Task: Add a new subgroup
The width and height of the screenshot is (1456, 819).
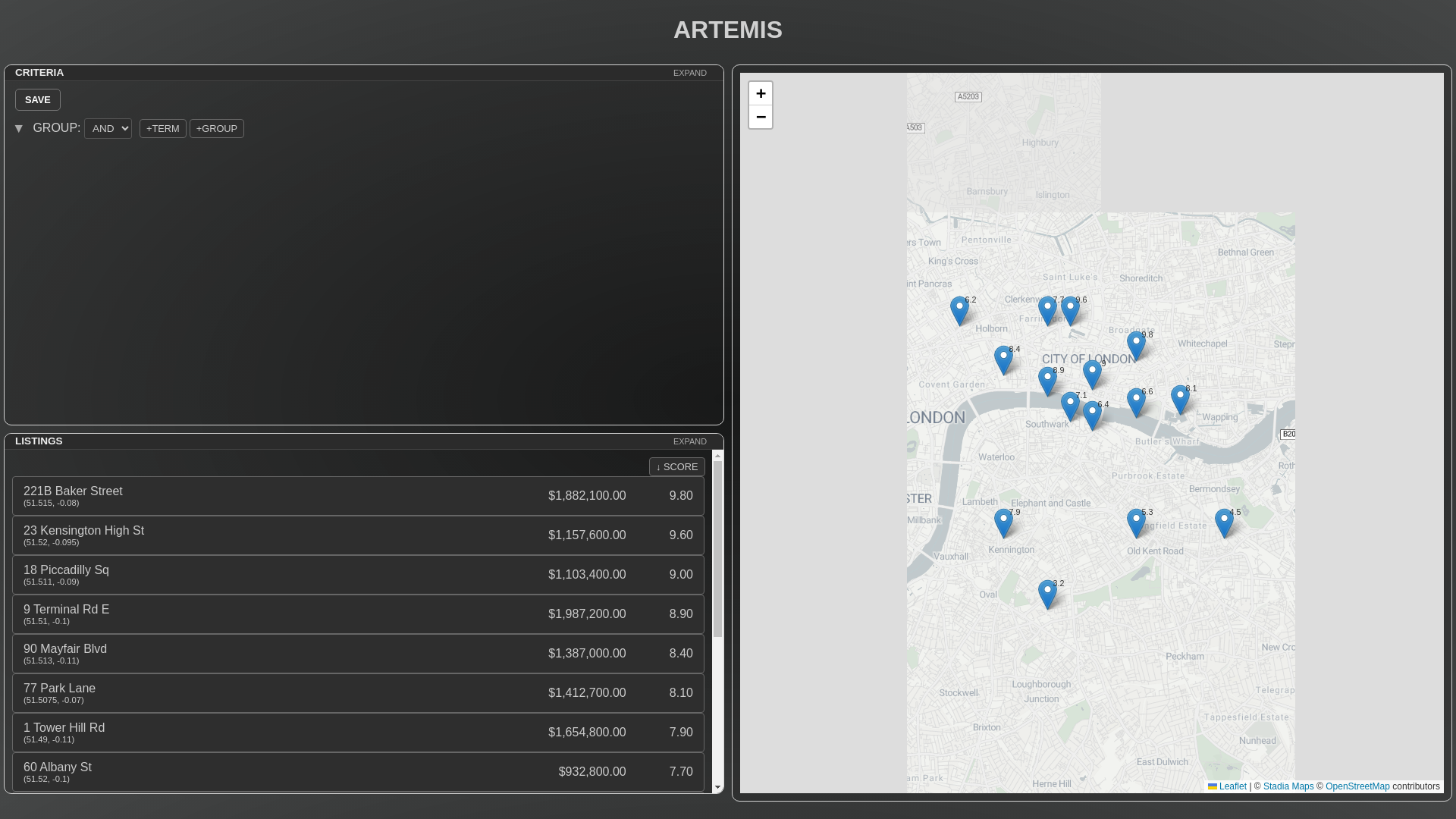Action: 217,128
